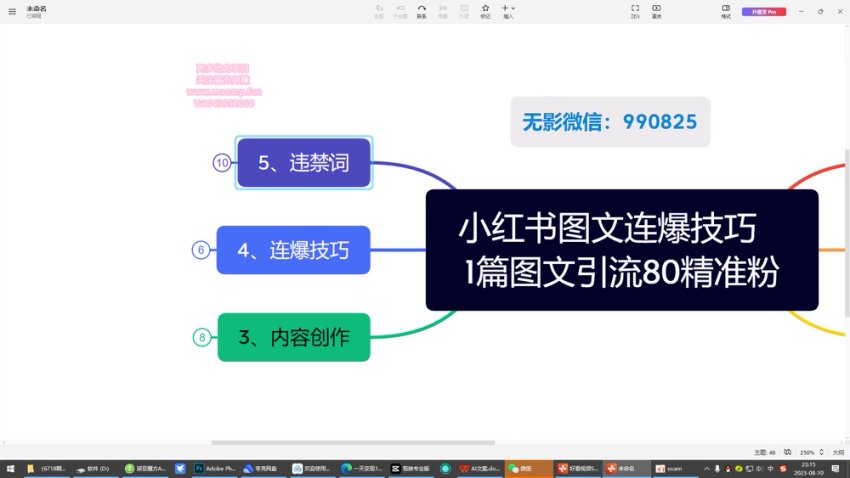The height and width of the screenshot is (478, 850).
Task: Expand branch count 6 beside 4、连爆技巧
Action: 201,250
